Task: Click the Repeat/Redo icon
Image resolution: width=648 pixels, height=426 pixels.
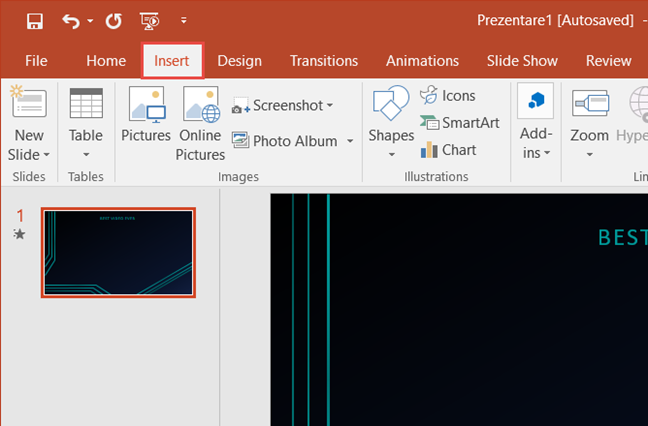Action: pos(114,21)
